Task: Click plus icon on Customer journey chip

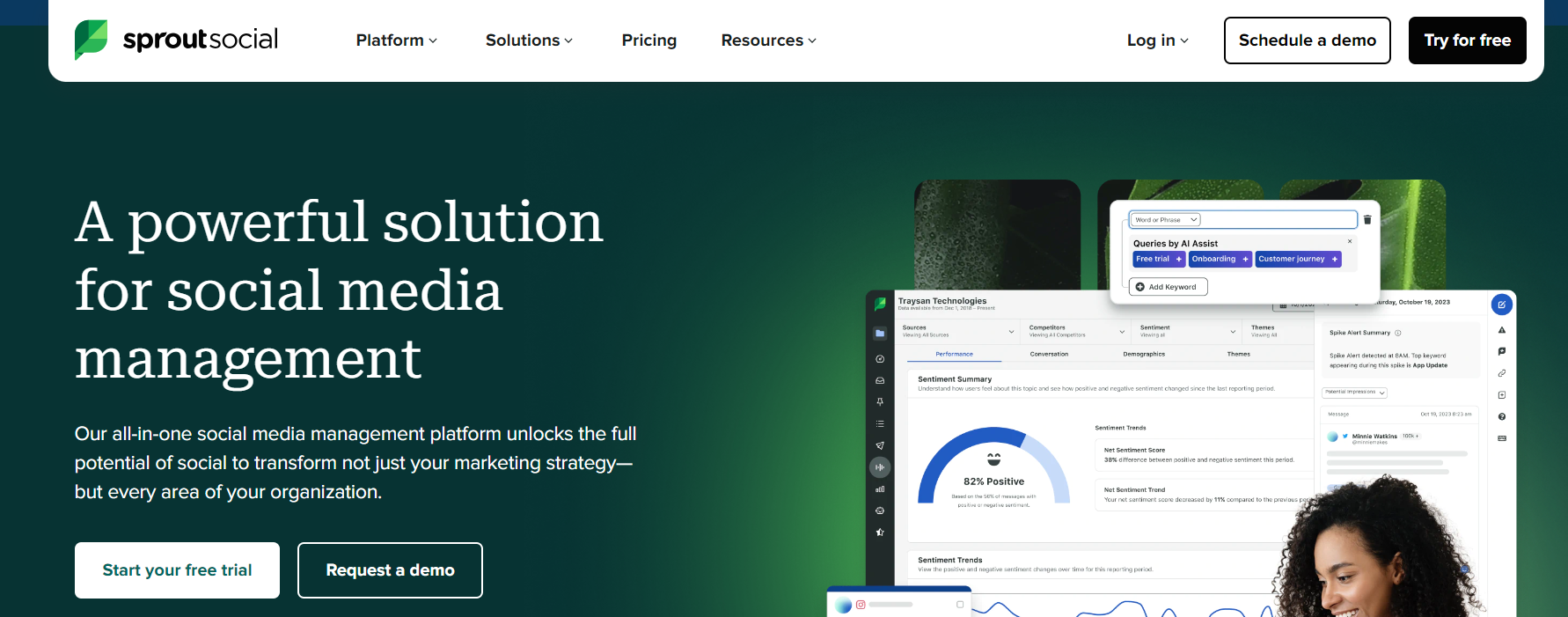Action: click(x=1334, y=259)
